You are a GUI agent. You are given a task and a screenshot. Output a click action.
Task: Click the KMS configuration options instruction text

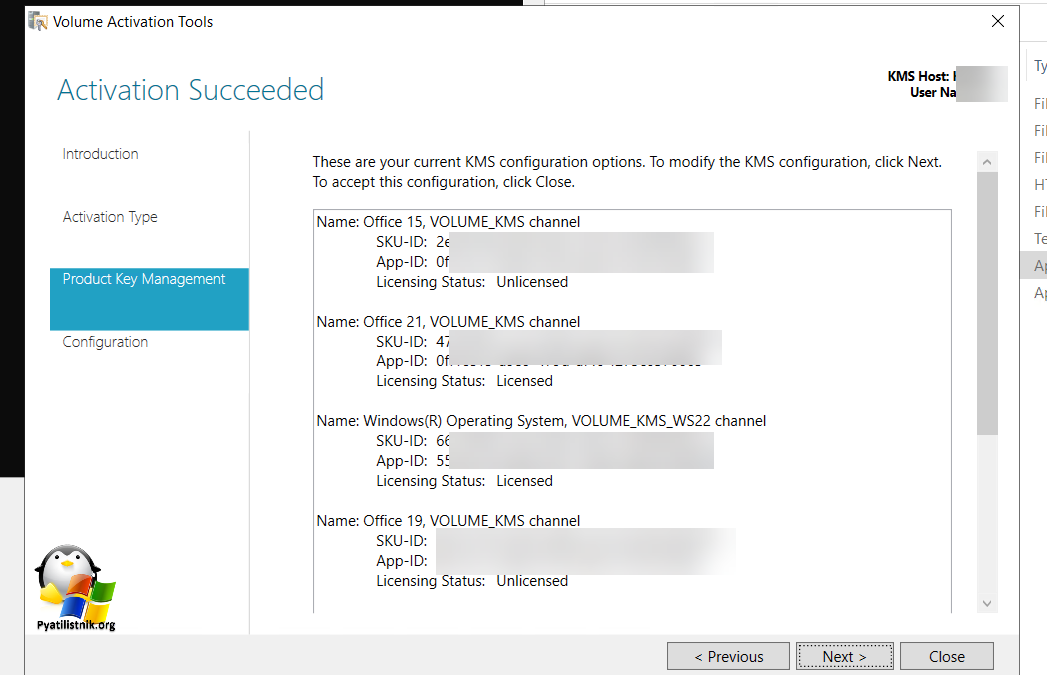click(627, 172)
